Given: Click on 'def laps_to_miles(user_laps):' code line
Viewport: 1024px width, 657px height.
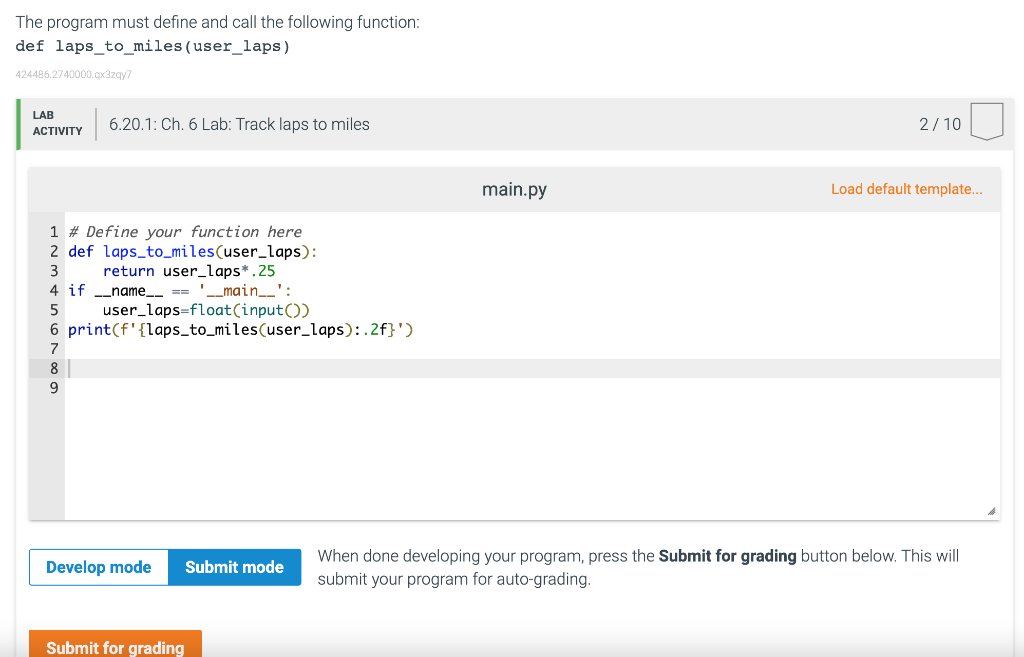Looking at the screenshot, I should (x=193, y=251).
